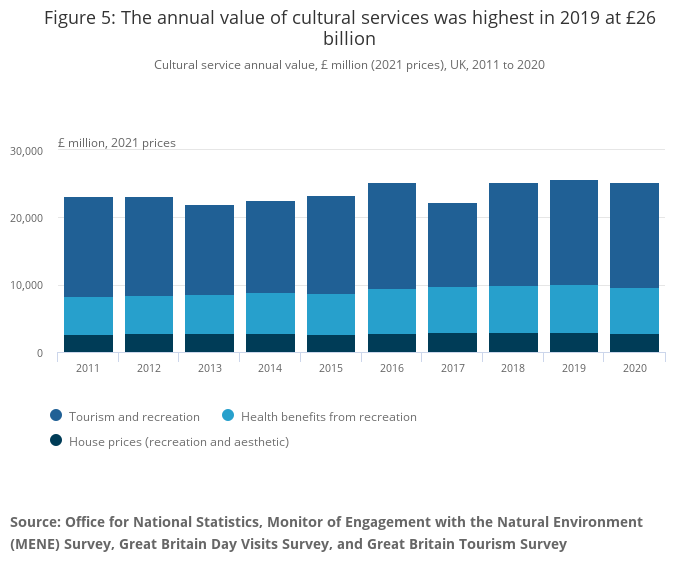
Task: Select the 2013 Tourism and recreation bar segment
Action: pyautogui.click(x=209, y=250)
